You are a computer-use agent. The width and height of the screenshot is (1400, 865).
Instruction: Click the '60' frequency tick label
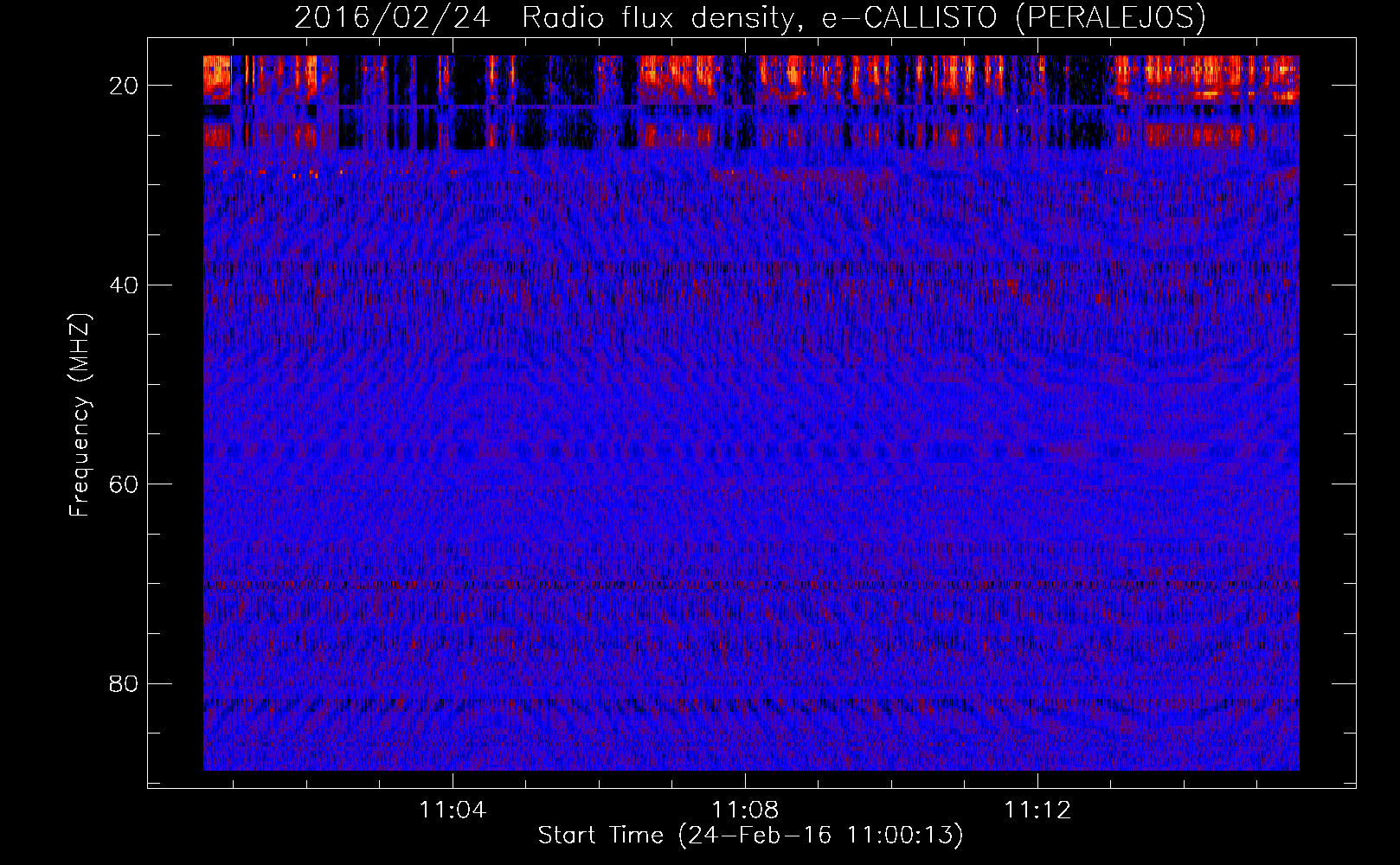pyautogui.click(x=125, y=484)
